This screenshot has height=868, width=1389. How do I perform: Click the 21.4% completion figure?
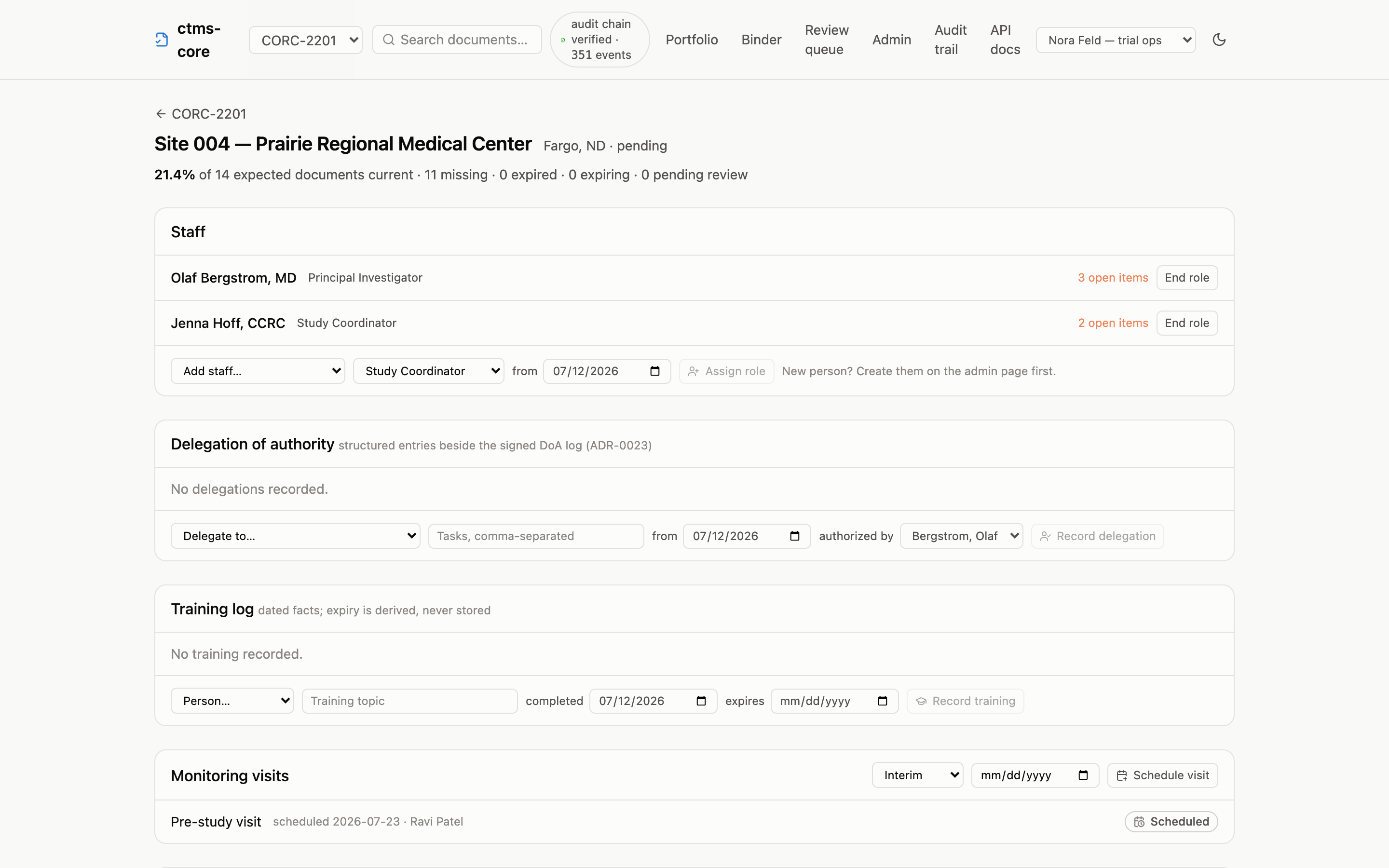tap(175, 175)
